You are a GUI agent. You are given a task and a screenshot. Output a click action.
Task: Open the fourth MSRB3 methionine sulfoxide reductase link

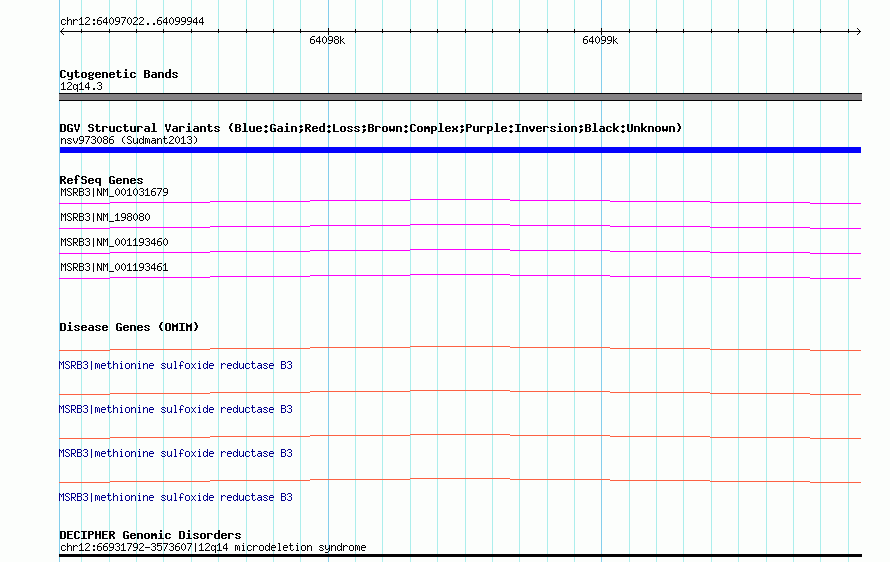coord(175,497)
